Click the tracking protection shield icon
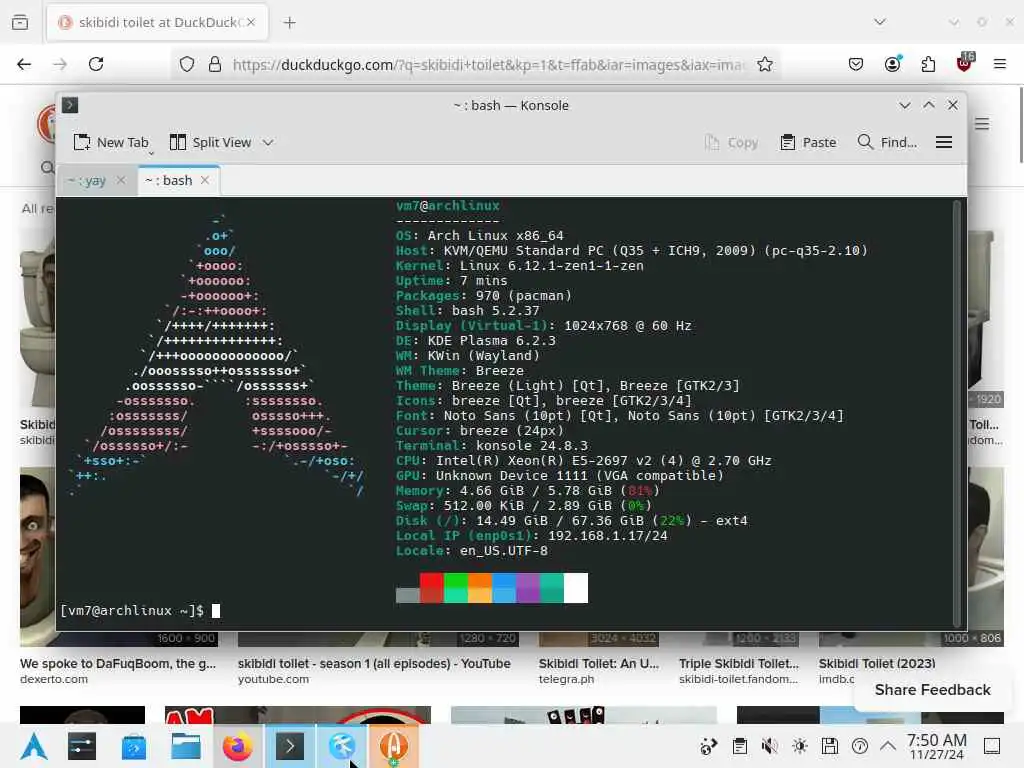 pos(187,64)
